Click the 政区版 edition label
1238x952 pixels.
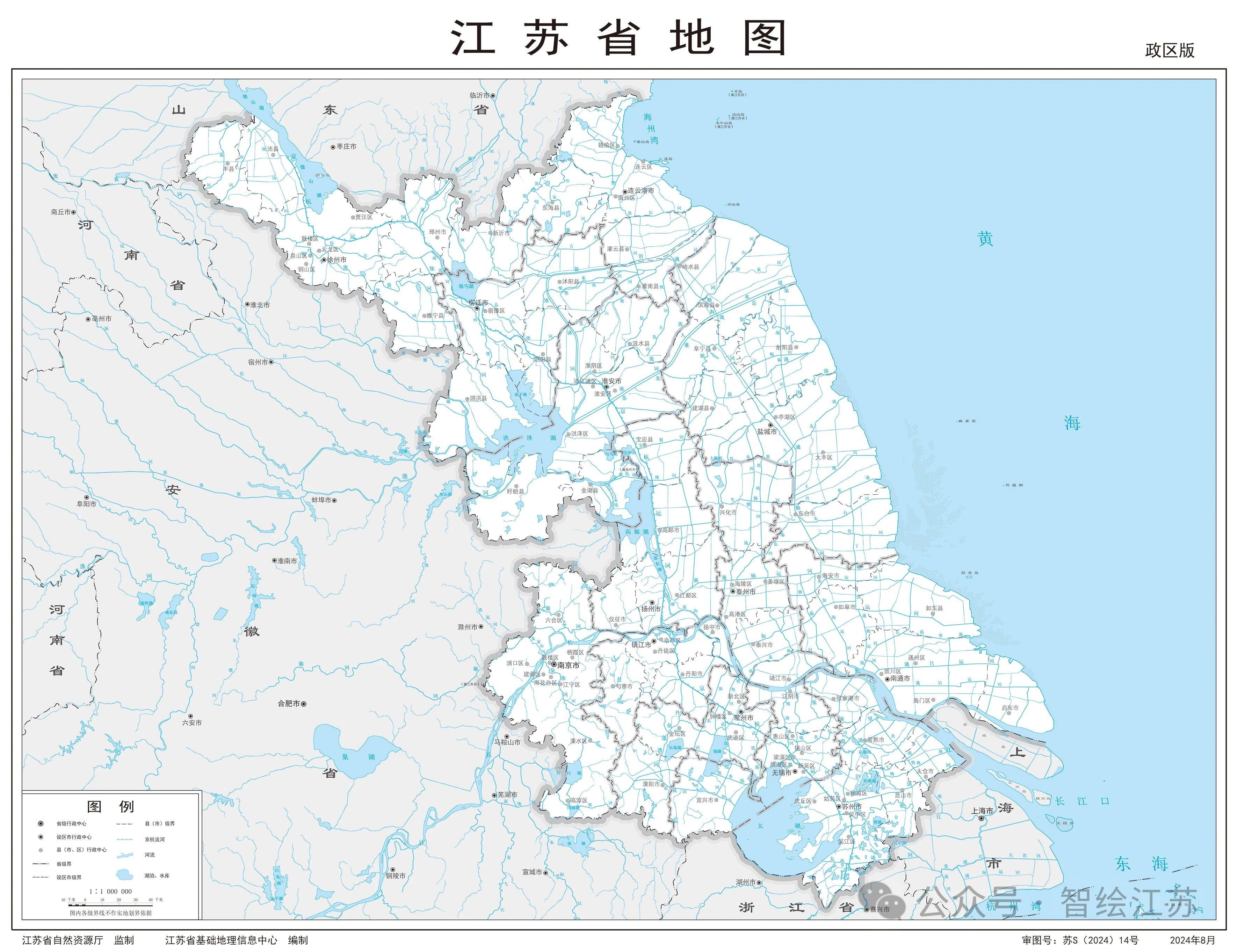pos(1170,50)
